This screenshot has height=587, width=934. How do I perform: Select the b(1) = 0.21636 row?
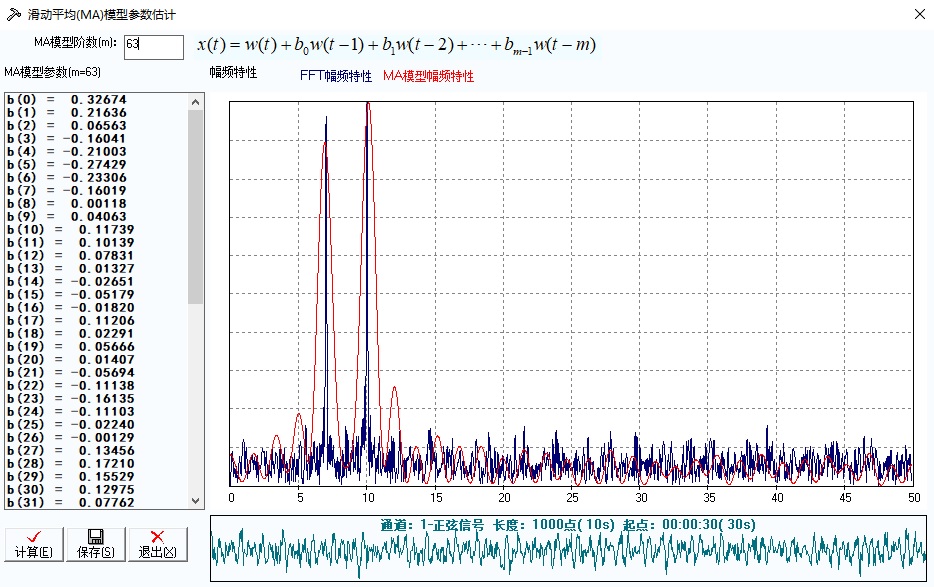click(x=96, y=113)
